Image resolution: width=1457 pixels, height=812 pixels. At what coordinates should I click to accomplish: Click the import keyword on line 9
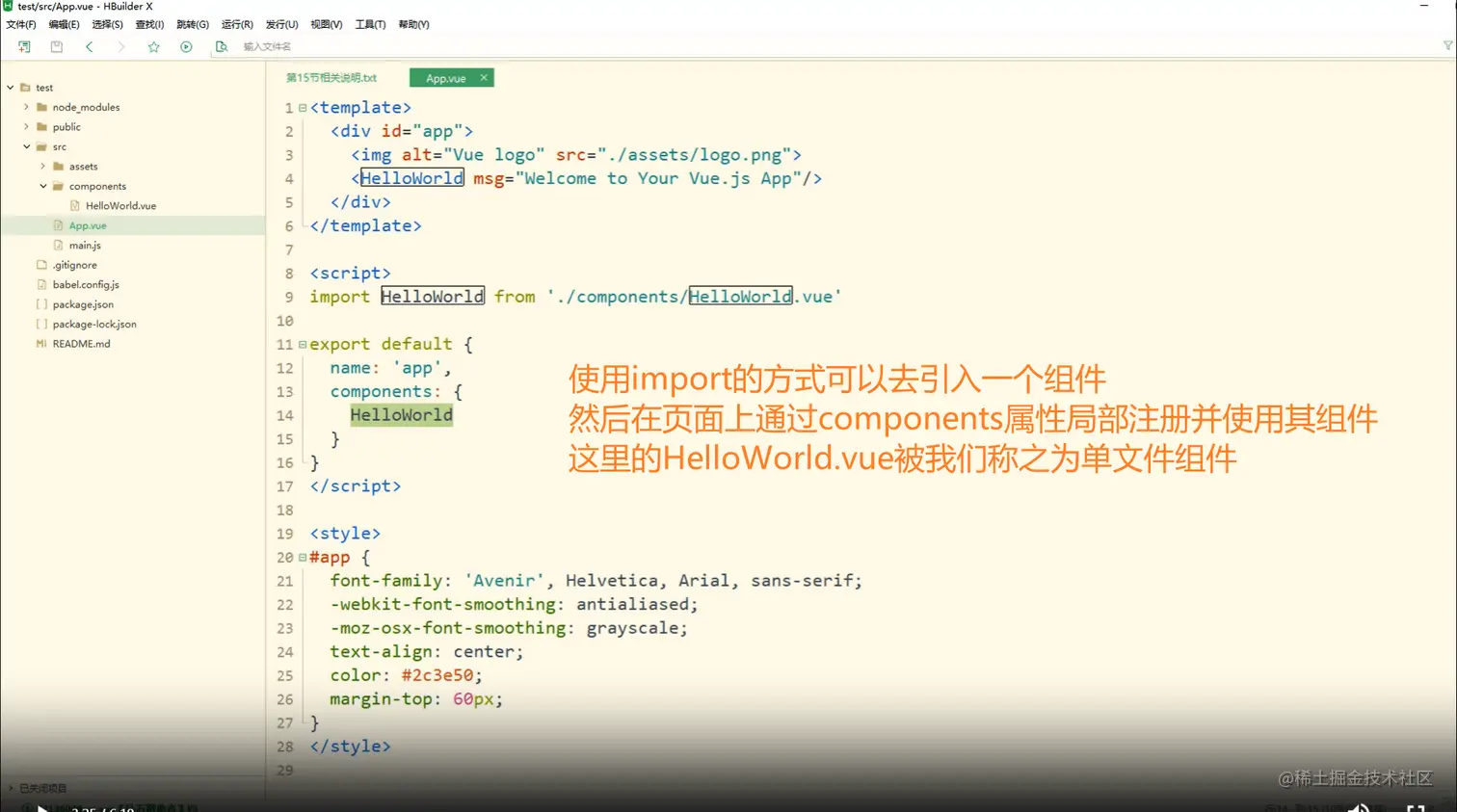pos(339,297)
